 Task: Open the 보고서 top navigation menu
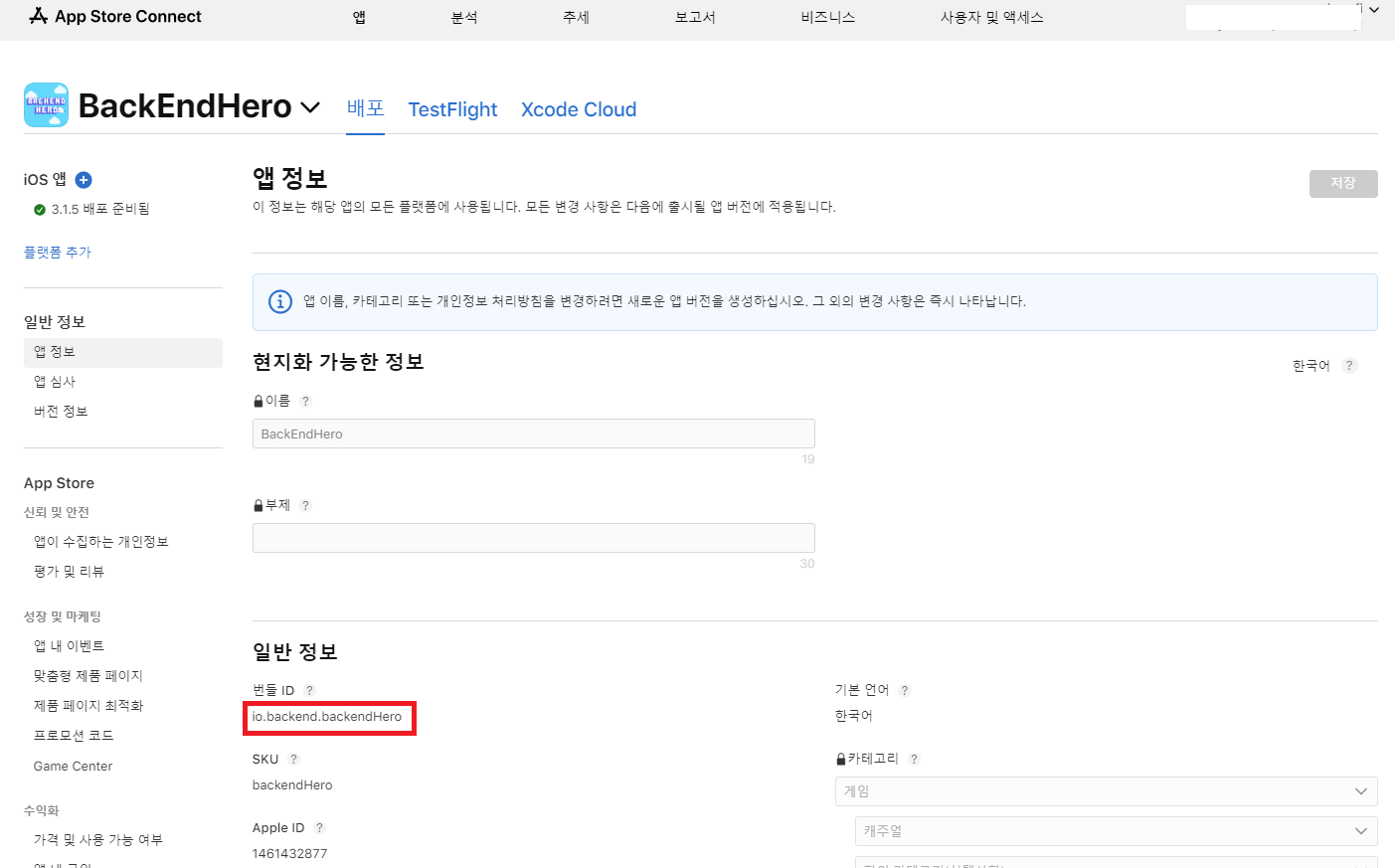pos(695,17)
